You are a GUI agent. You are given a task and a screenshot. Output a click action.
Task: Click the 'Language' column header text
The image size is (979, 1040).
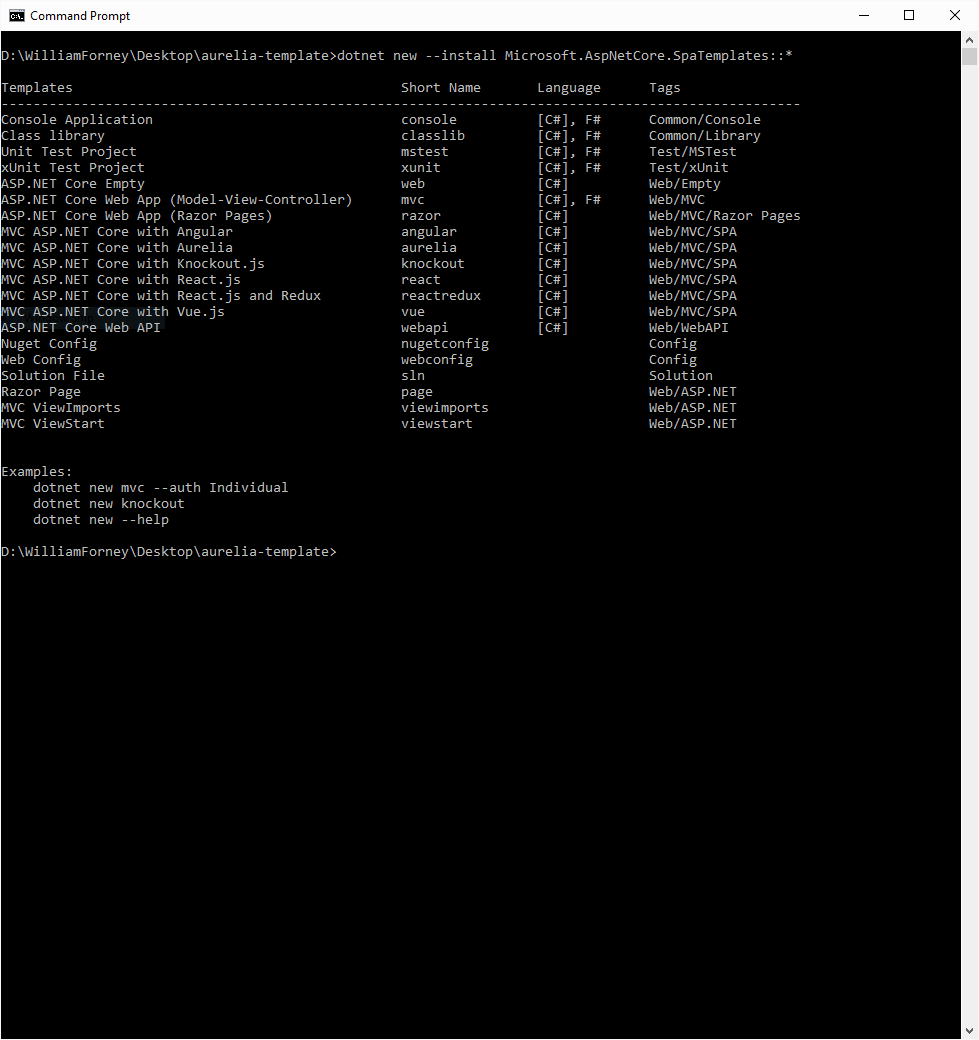(569, 88)
